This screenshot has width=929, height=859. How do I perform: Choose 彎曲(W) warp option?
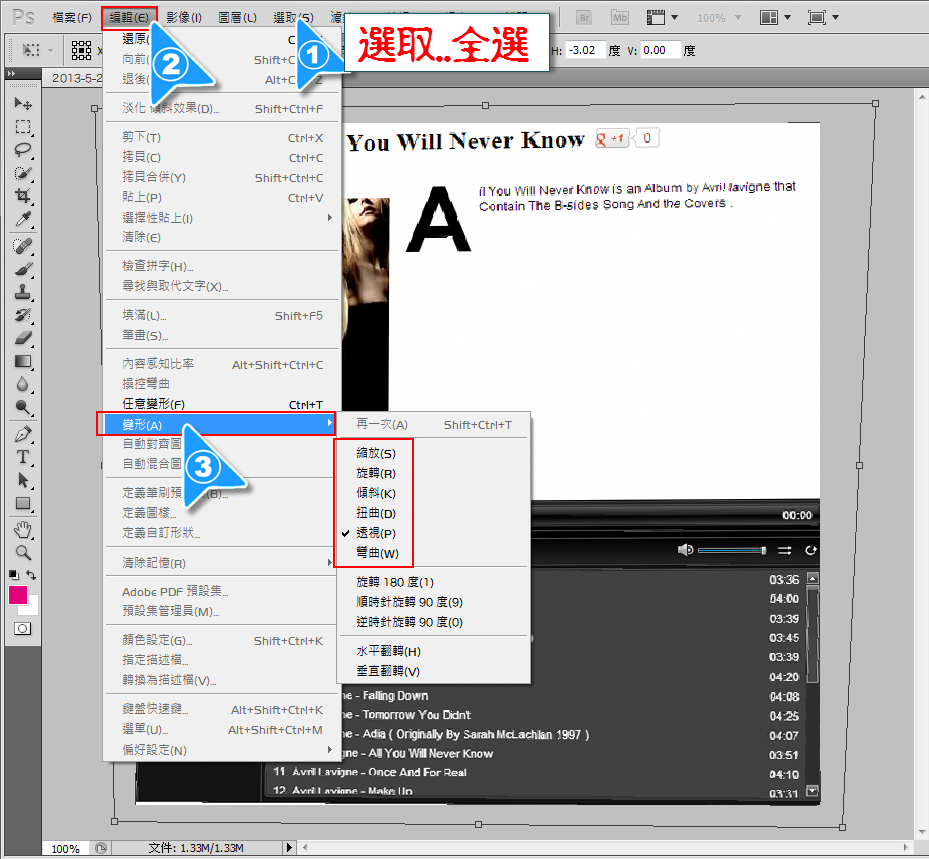[x=377, y=553]
